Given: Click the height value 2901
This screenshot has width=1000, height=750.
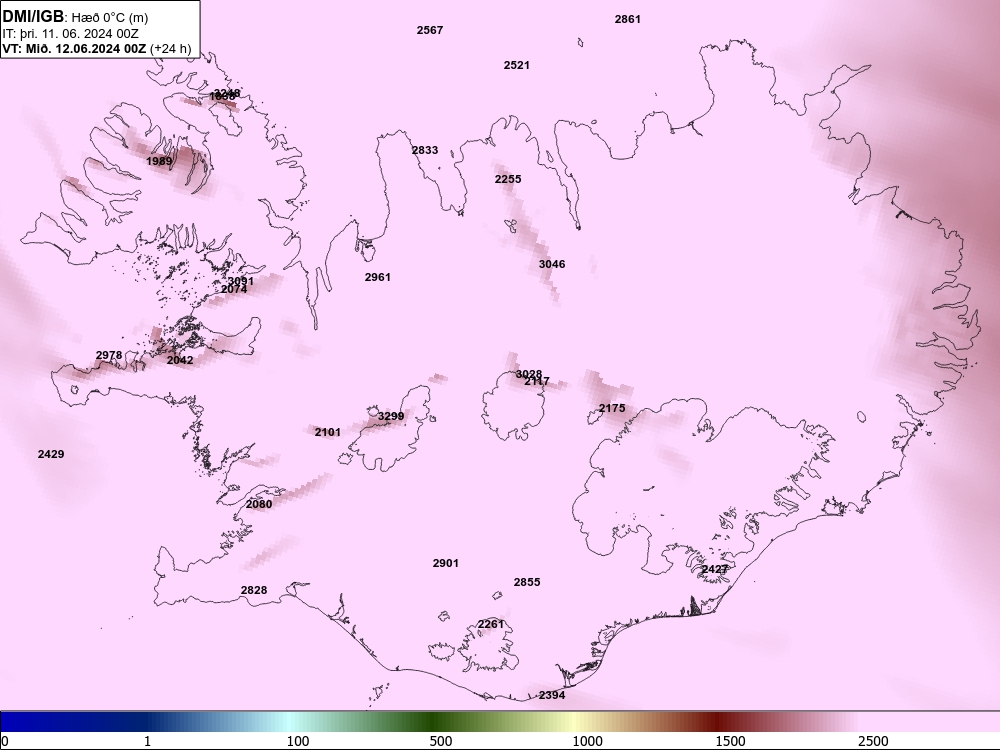Looking at the screenshot, I should coord(446,563).
